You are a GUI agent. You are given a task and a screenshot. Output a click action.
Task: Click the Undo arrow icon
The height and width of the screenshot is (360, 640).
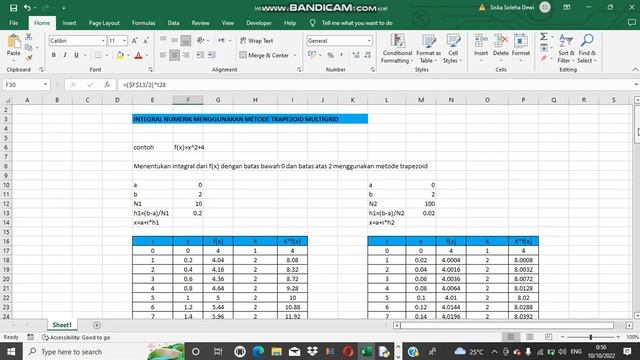tap(27, 8)
